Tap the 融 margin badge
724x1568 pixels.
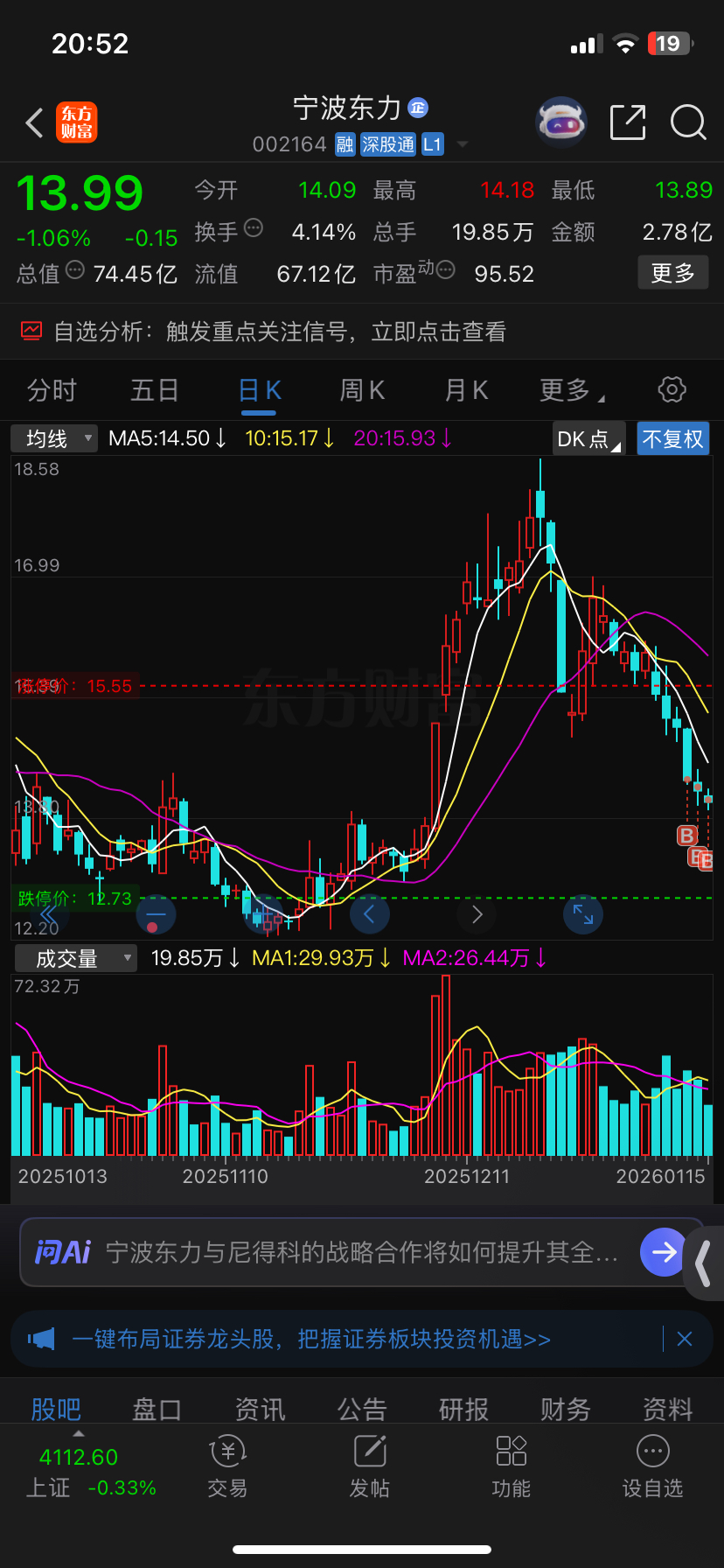pos(345,144)
